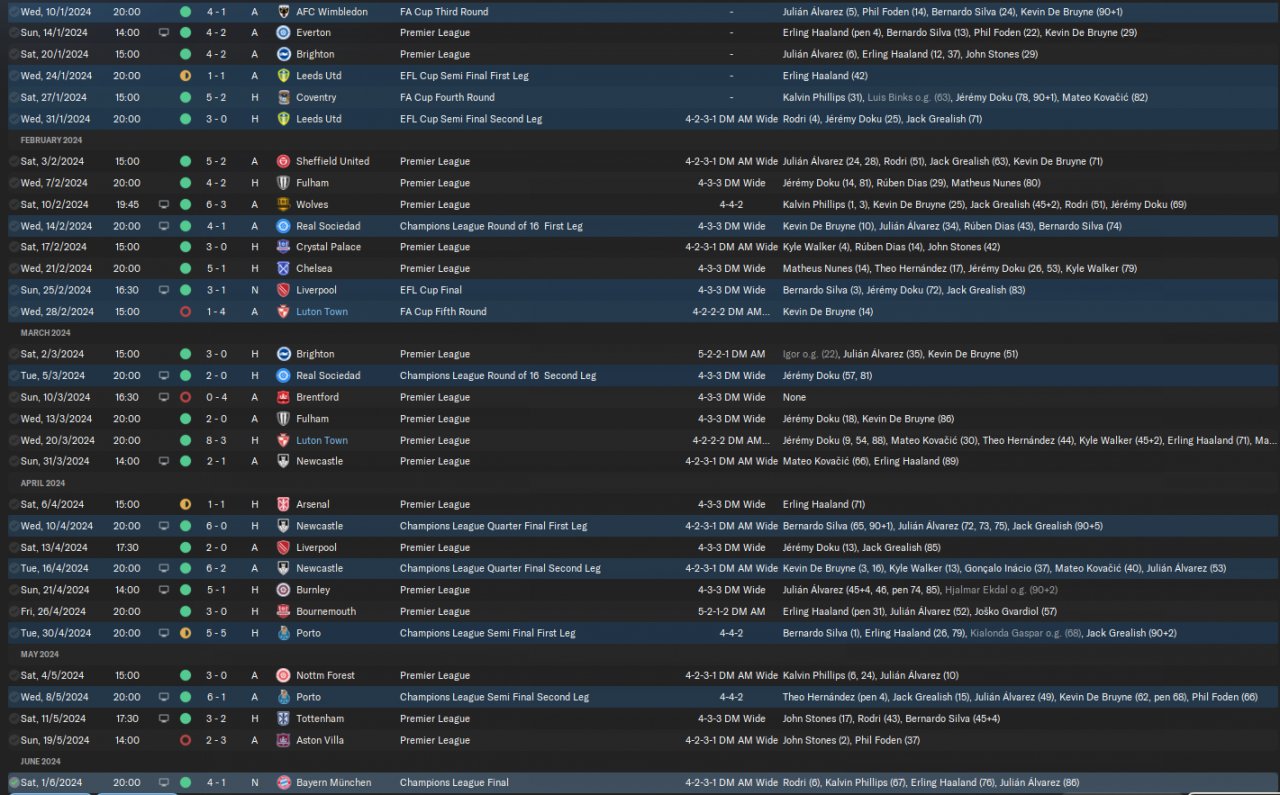Viewport: 1280px width, 795px height.
Task: Select the Arsenal club badge
Action: (283, 505)
